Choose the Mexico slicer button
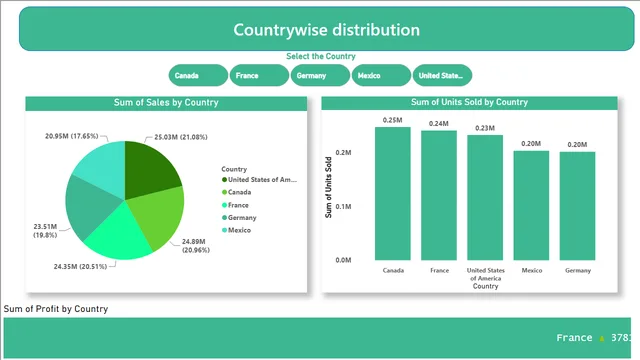This screenshot has width=640, height=360. [381, 76]
